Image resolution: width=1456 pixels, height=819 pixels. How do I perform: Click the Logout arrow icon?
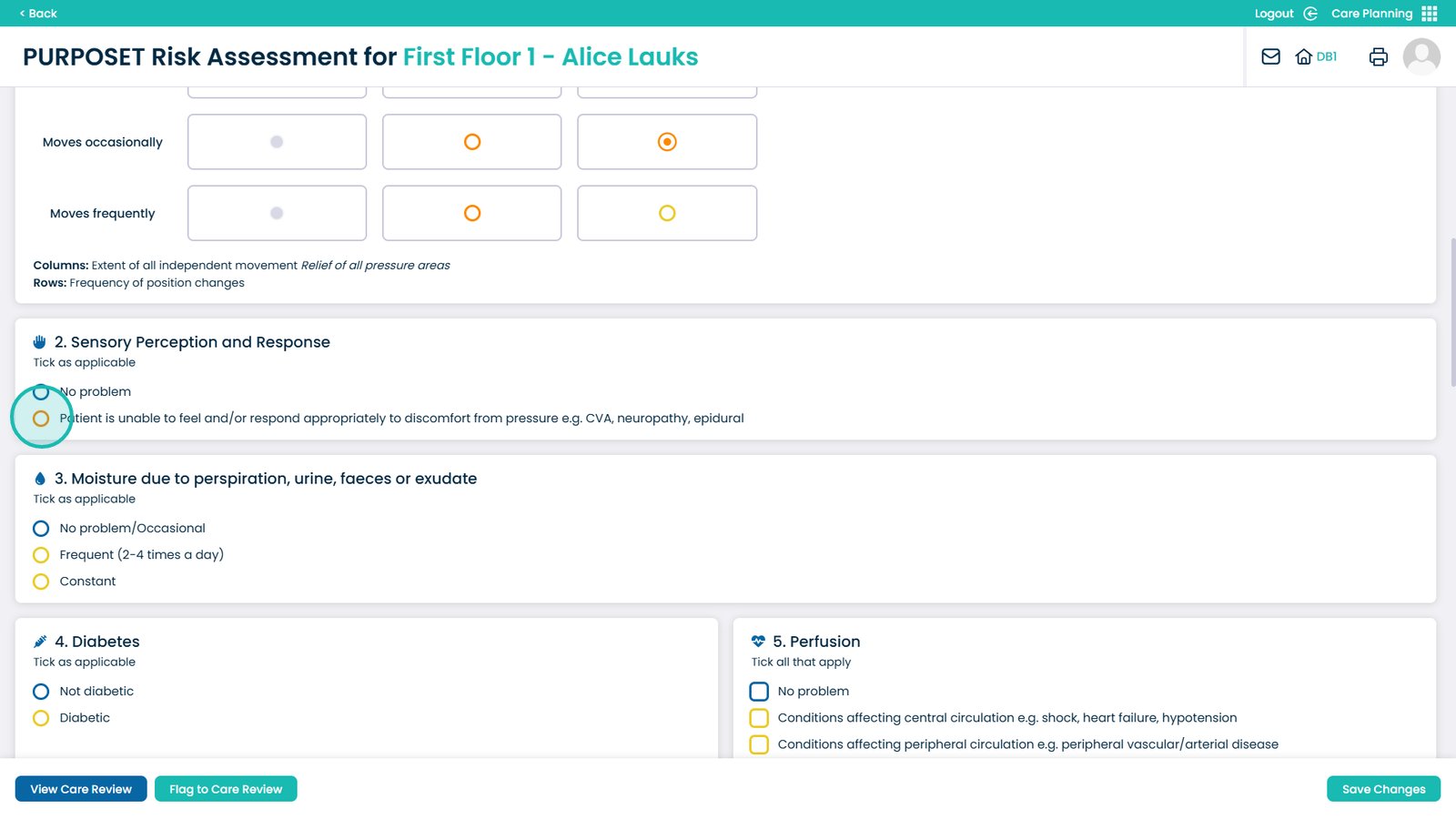click(x=1310, y=14)
